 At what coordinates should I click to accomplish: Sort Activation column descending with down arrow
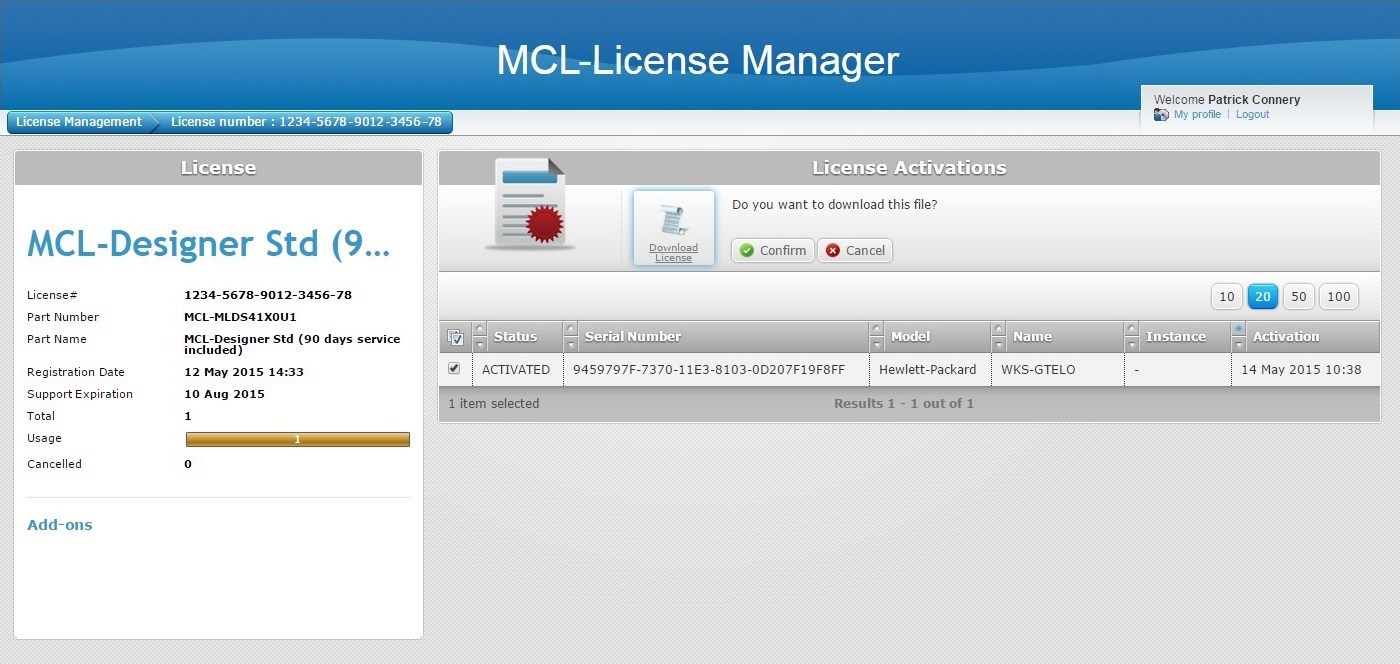(1238, 344)
